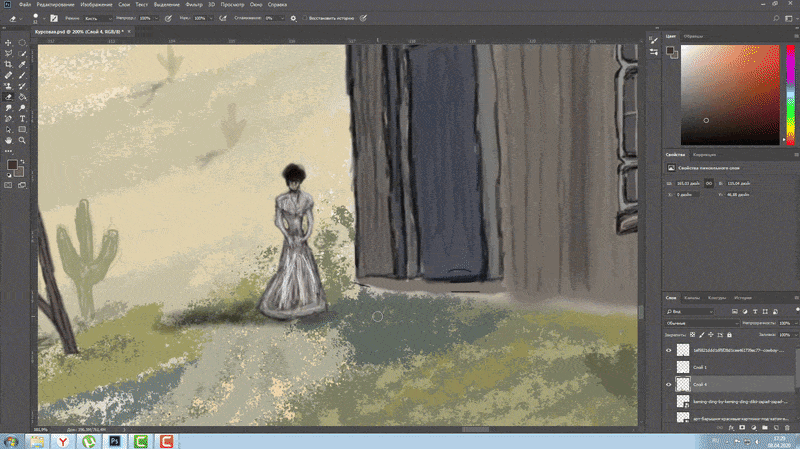The width and height of the screenshot is (800, 449).
Task: Select the Horizontal Type tool
Action: point(22,119)
